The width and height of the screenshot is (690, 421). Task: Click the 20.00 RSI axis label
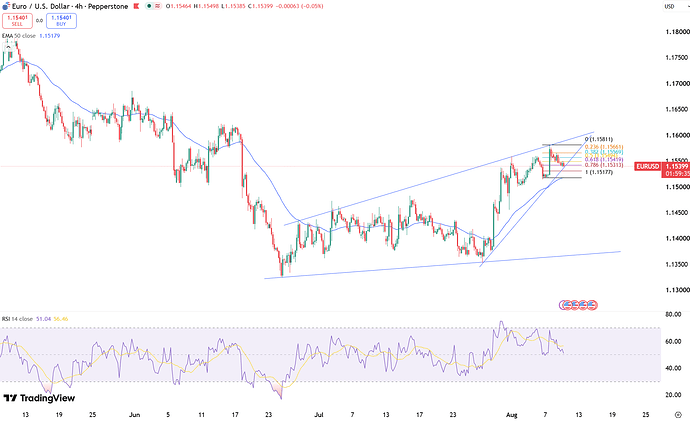[673, 395]
